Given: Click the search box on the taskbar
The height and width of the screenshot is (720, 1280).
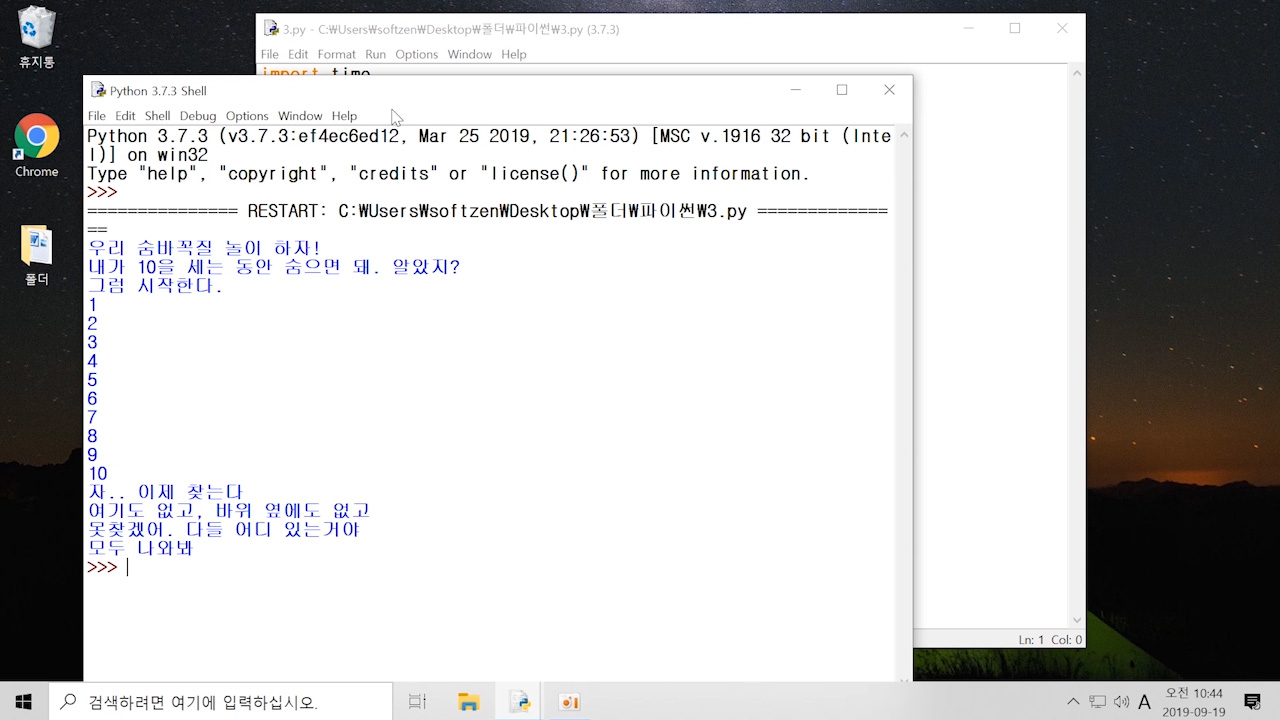Looking at the screenshot, I should (x=220, y=702).
